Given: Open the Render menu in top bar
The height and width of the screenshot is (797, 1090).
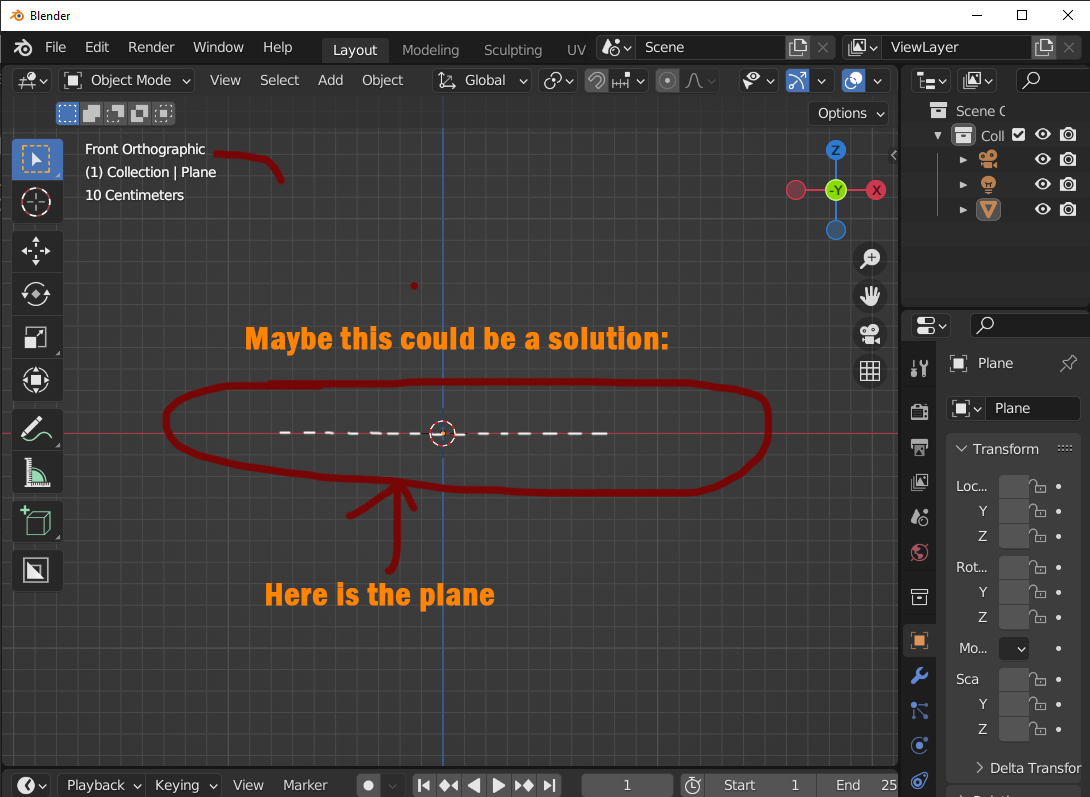Looking at the screenshot, I should [151, 47].
